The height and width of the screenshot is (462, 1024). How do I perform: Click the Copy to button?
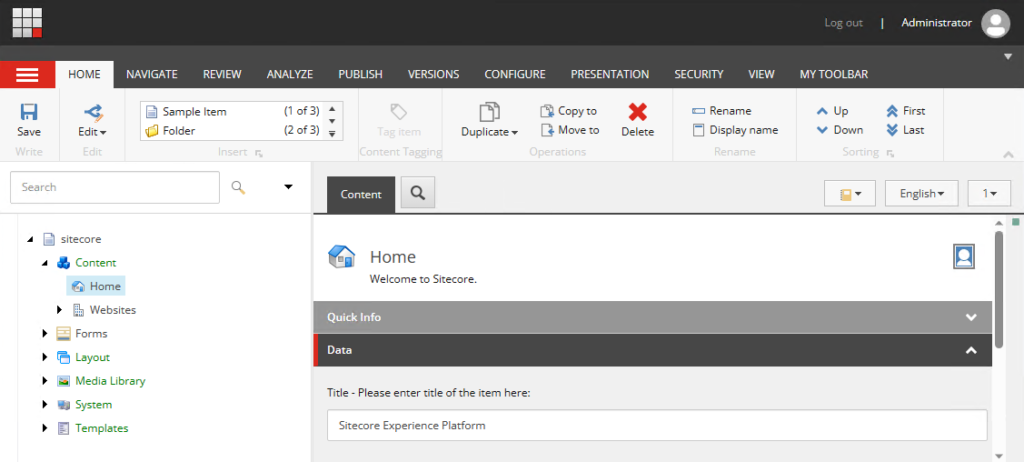[569, 111]
